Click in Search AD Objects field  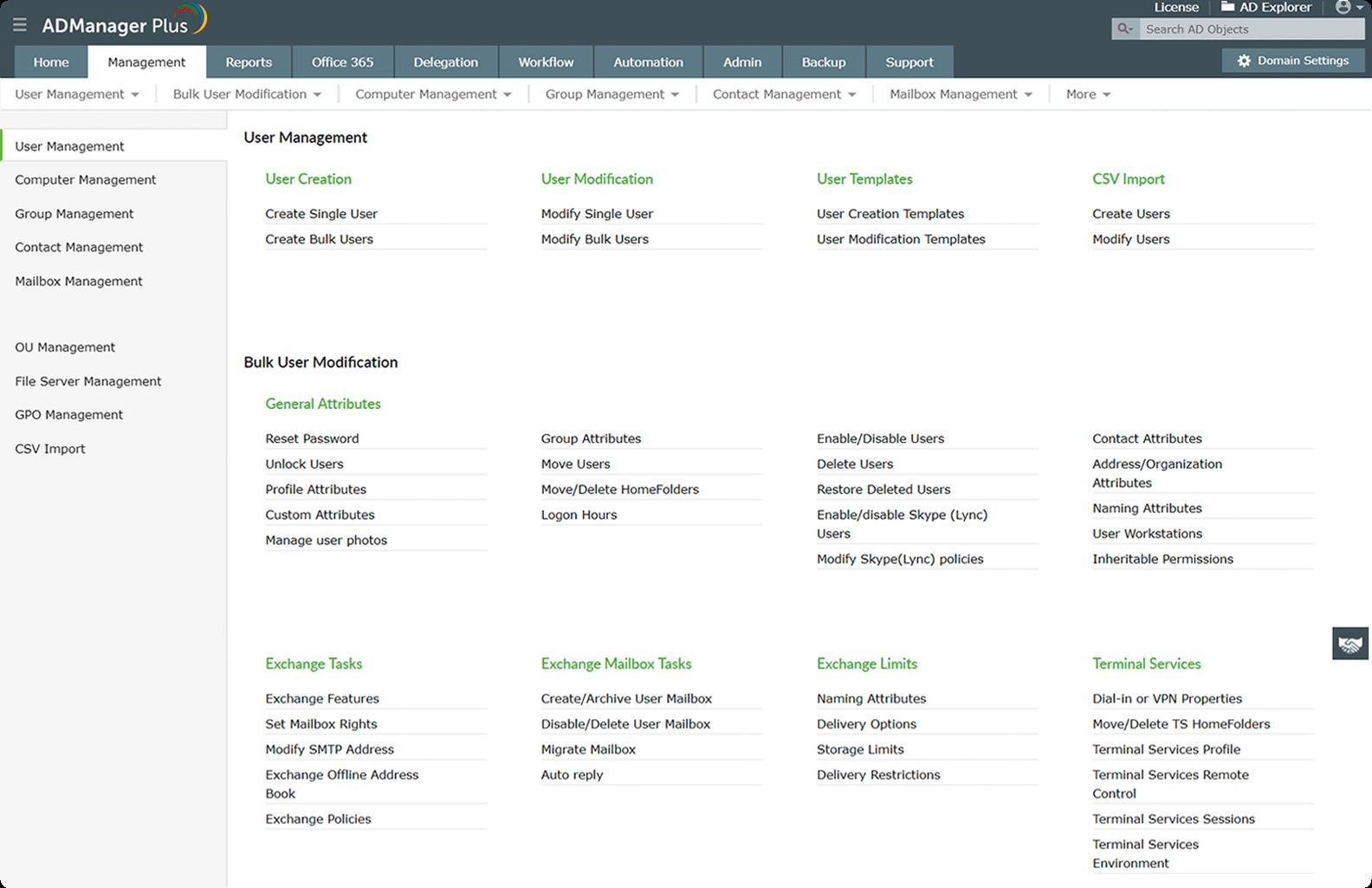tap(1252, 29)
